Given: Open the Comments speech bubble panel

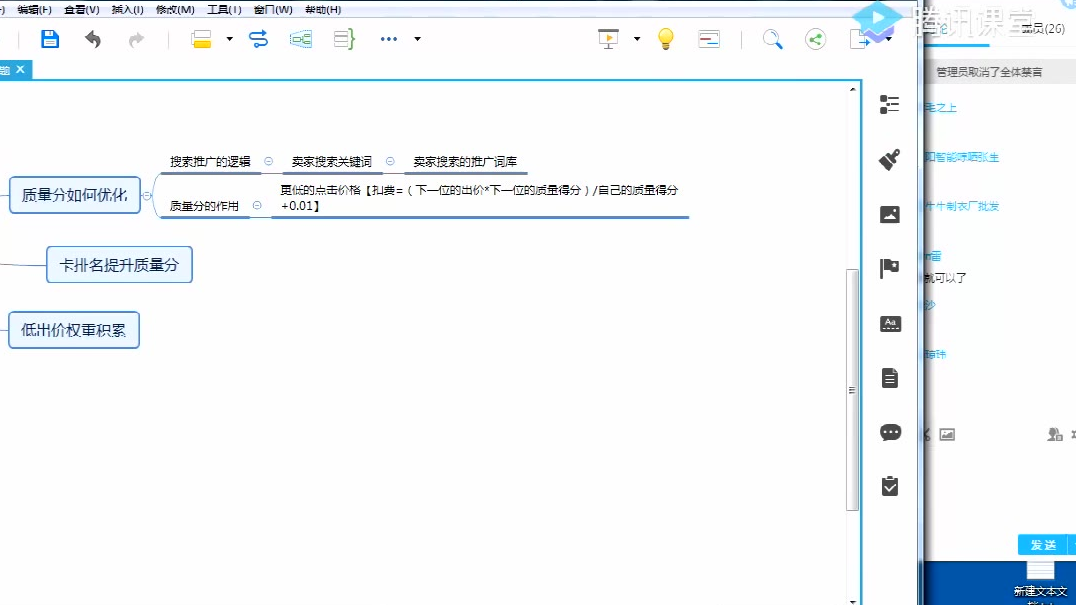Looking at the screenshot, I should [x=890, y=432].
